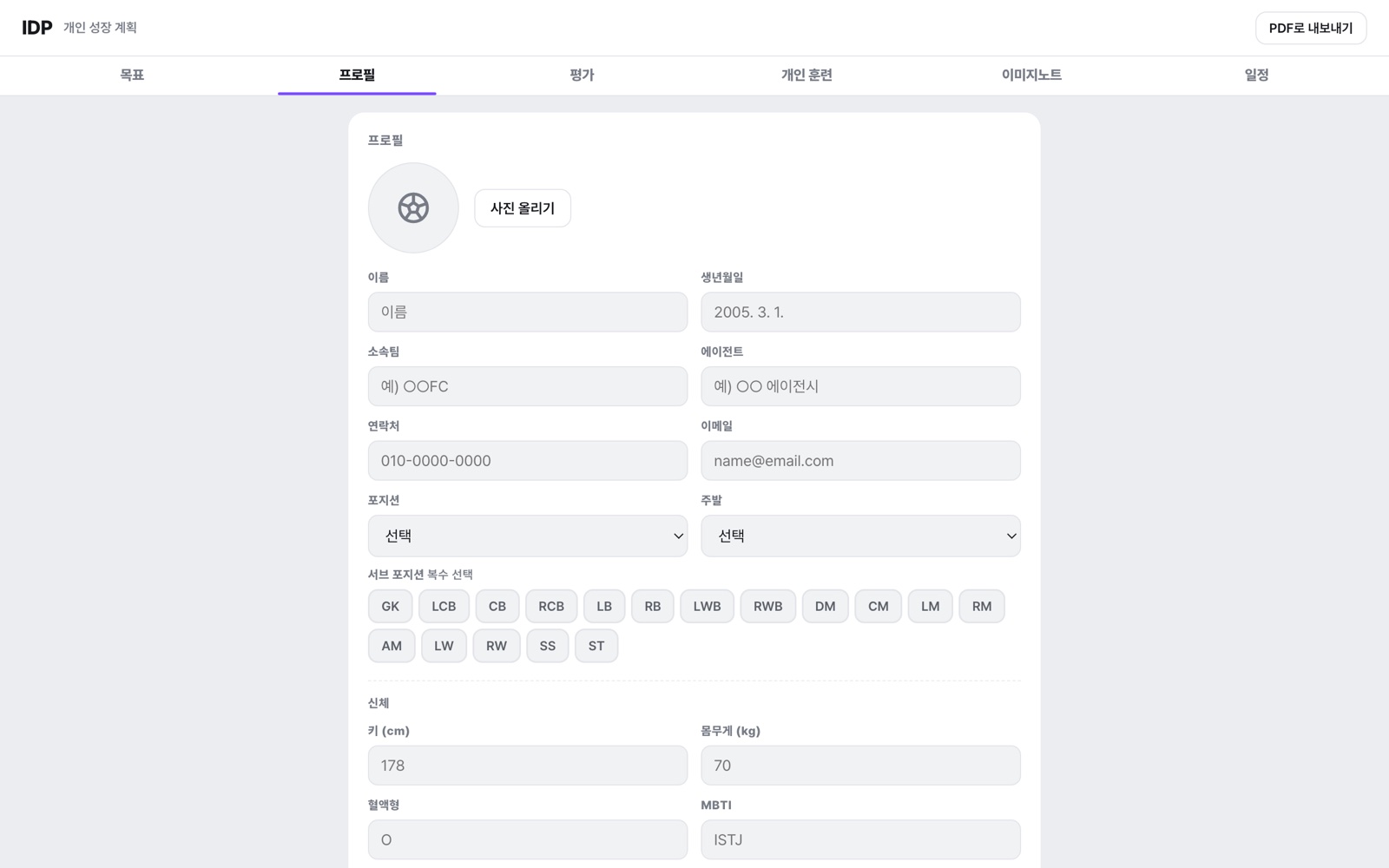Viewport: 1389px width, 868px height.
Task: Select the 프로필 tab
Action: pyautogui.click(x=357, y=76)
